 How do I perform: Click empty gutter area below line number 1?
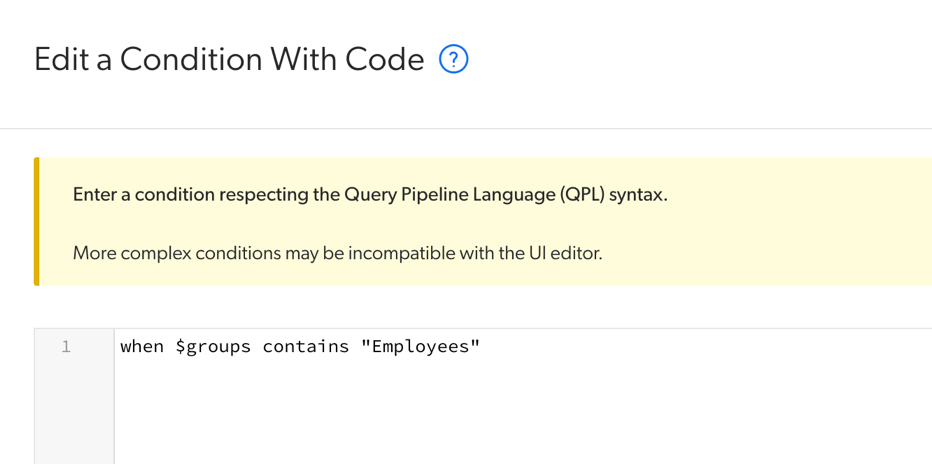tap(73, 420)
